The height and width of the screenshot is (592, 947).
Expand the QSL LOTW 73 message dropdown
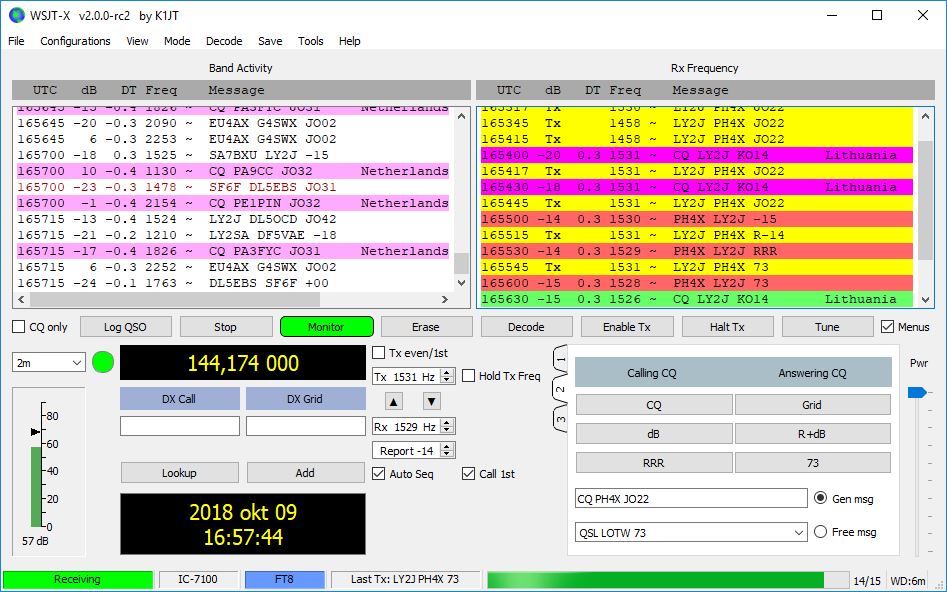click(x=799, y=533)
